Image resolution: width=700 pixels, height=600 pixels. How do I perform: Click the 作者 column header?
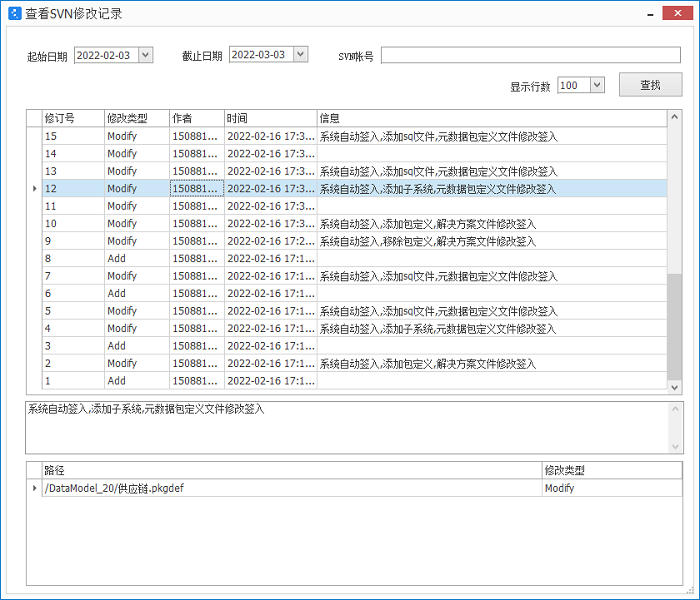(195, 118)
